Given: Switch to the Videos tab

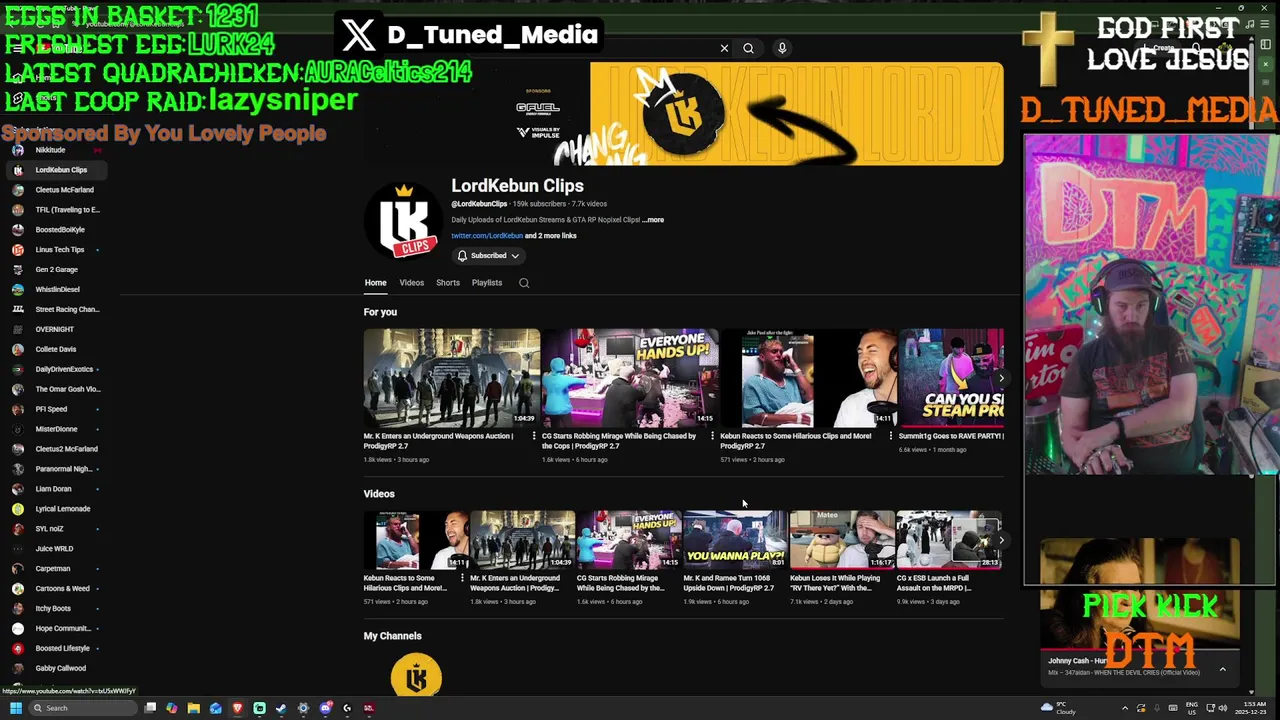Looking at the screenshot, I should (412, 283).
